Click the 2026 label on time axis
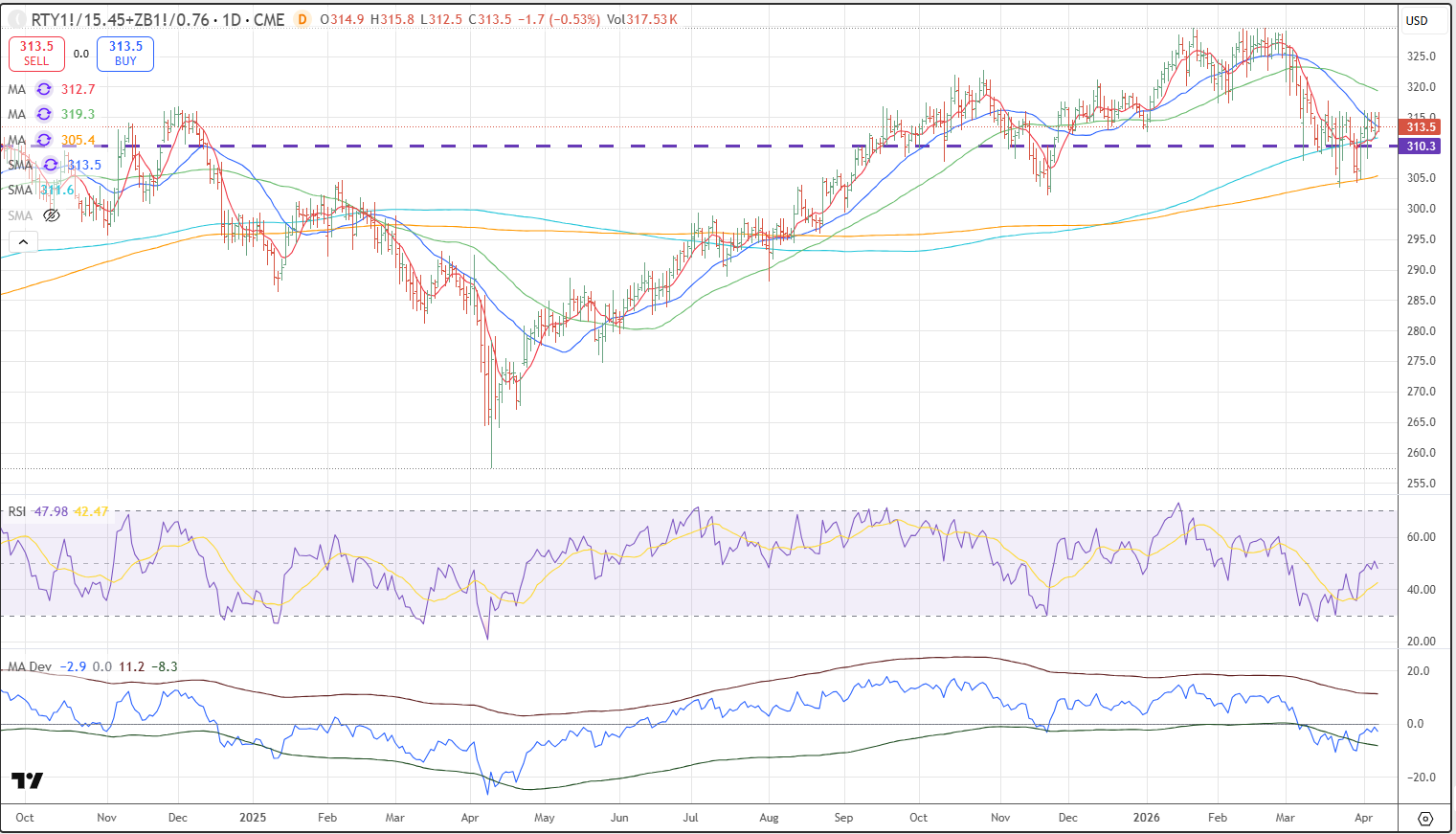This screenshot has width=1456, height=834. pos(1146,818)
